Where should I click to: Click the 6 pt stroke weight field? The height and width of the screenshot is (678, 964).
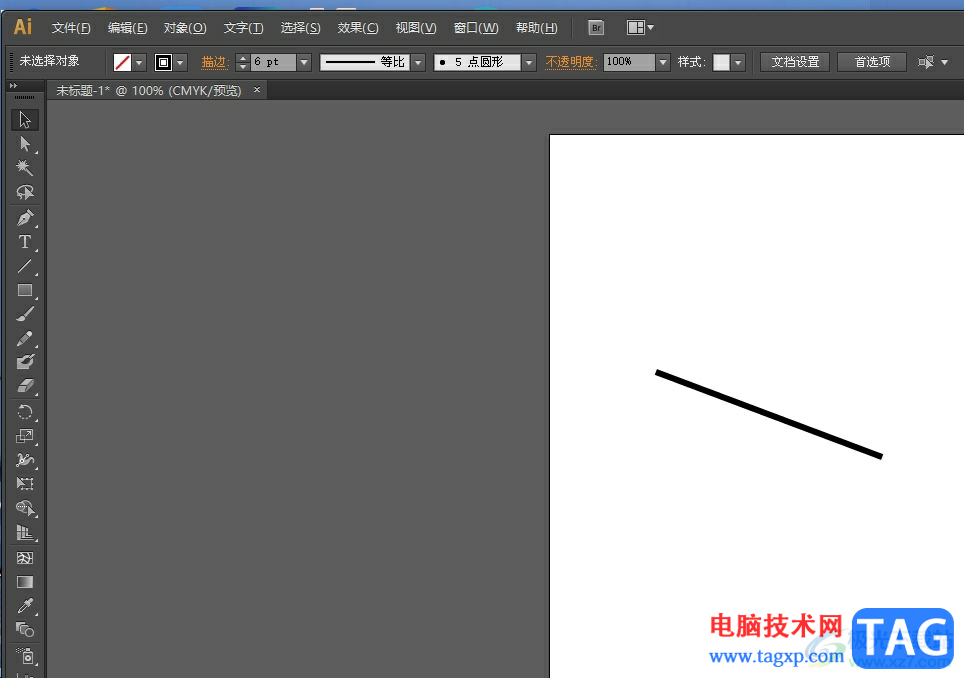[x=274, y=62]
